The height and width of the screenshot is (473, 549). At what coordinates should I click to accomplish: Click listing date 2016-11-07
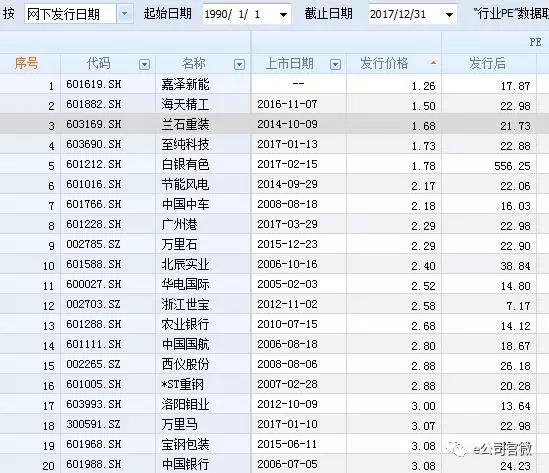(287, 104)
